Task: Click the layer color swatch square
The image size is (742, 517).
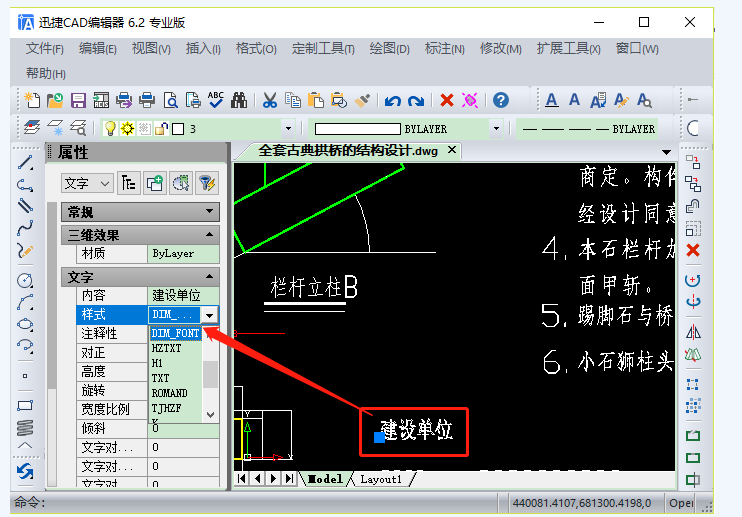Action: 178,129
